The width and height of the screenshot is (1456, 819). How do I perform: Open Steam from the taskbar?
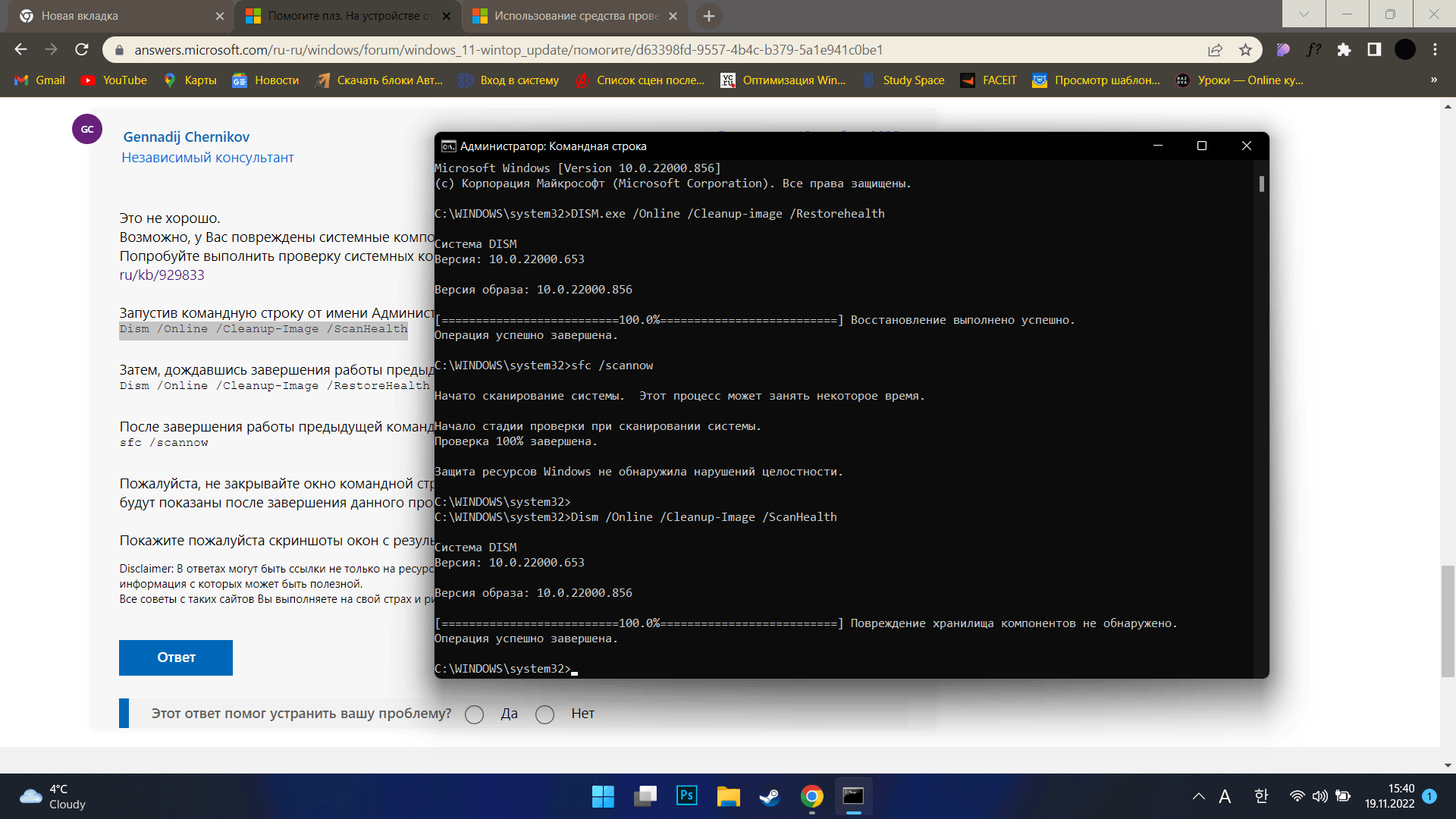point(770,795)
